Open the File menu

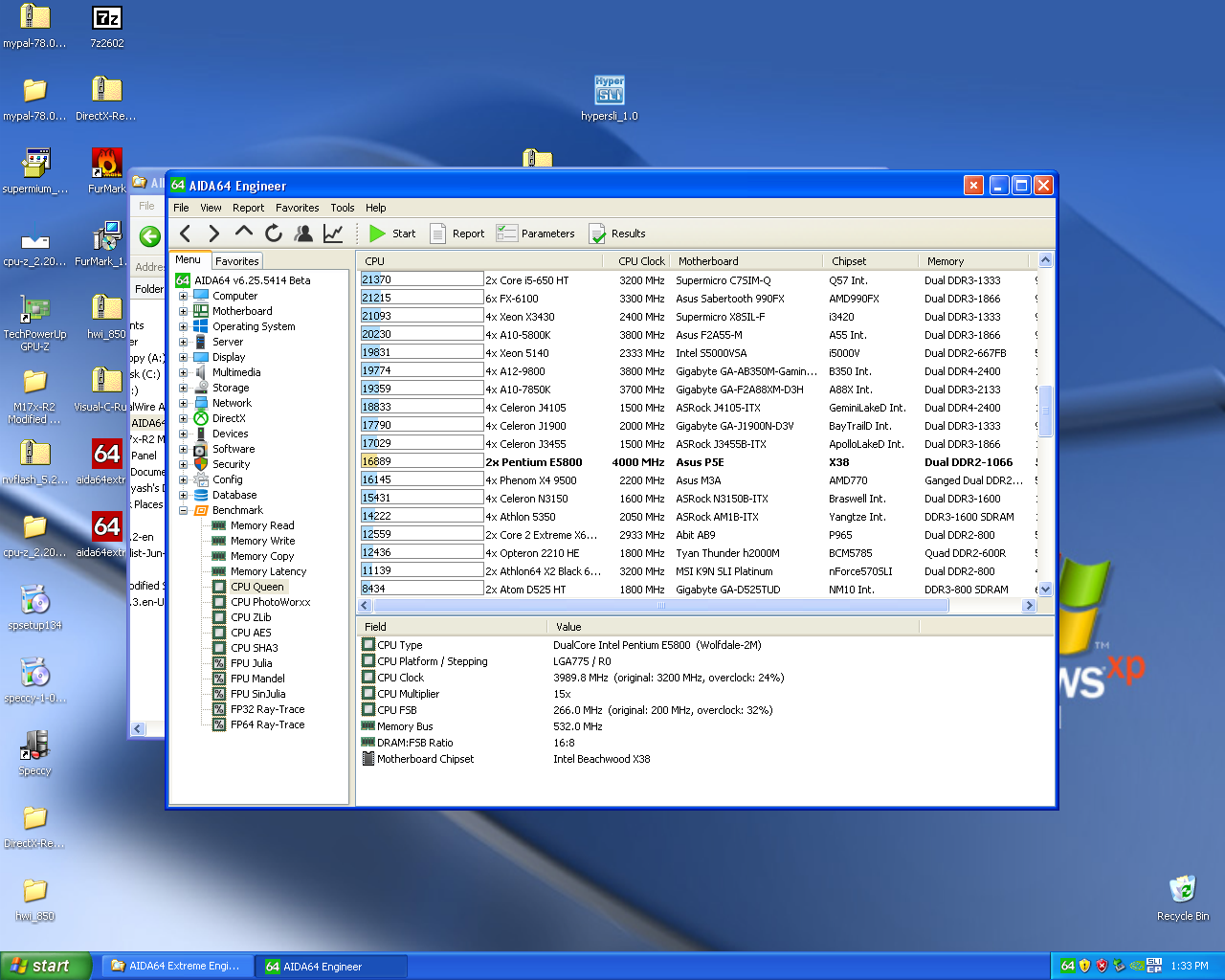[181, 208]
